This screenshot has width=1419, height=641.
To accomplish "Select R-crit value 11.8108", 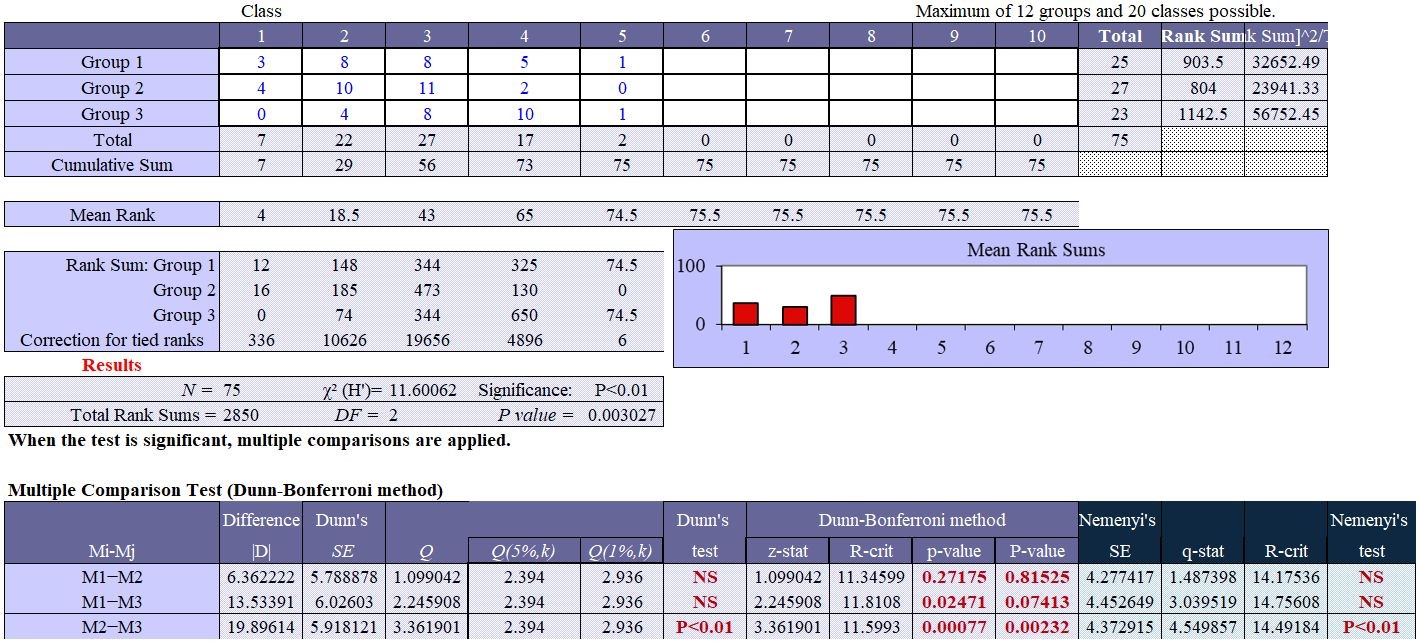I will (x=870, y=602).
